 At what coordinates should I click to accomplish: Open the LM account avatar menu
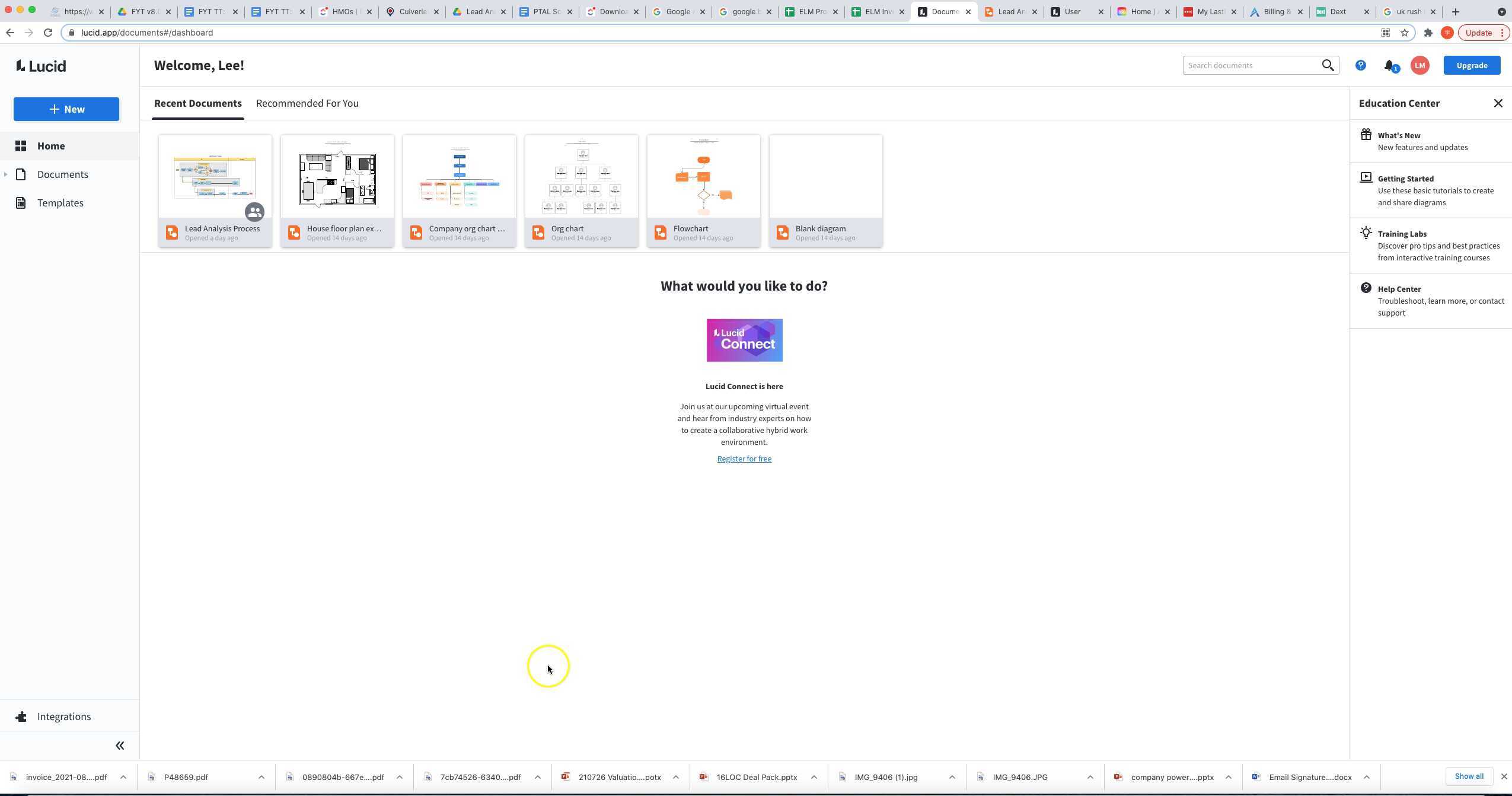coord(1420,65)
